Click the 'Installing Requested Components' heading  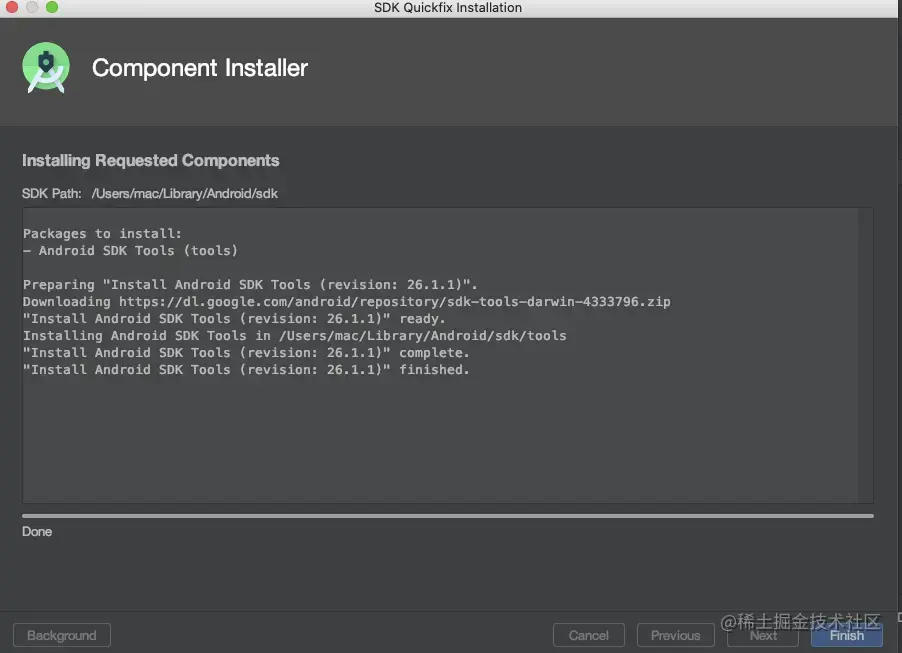coord(151,161)
